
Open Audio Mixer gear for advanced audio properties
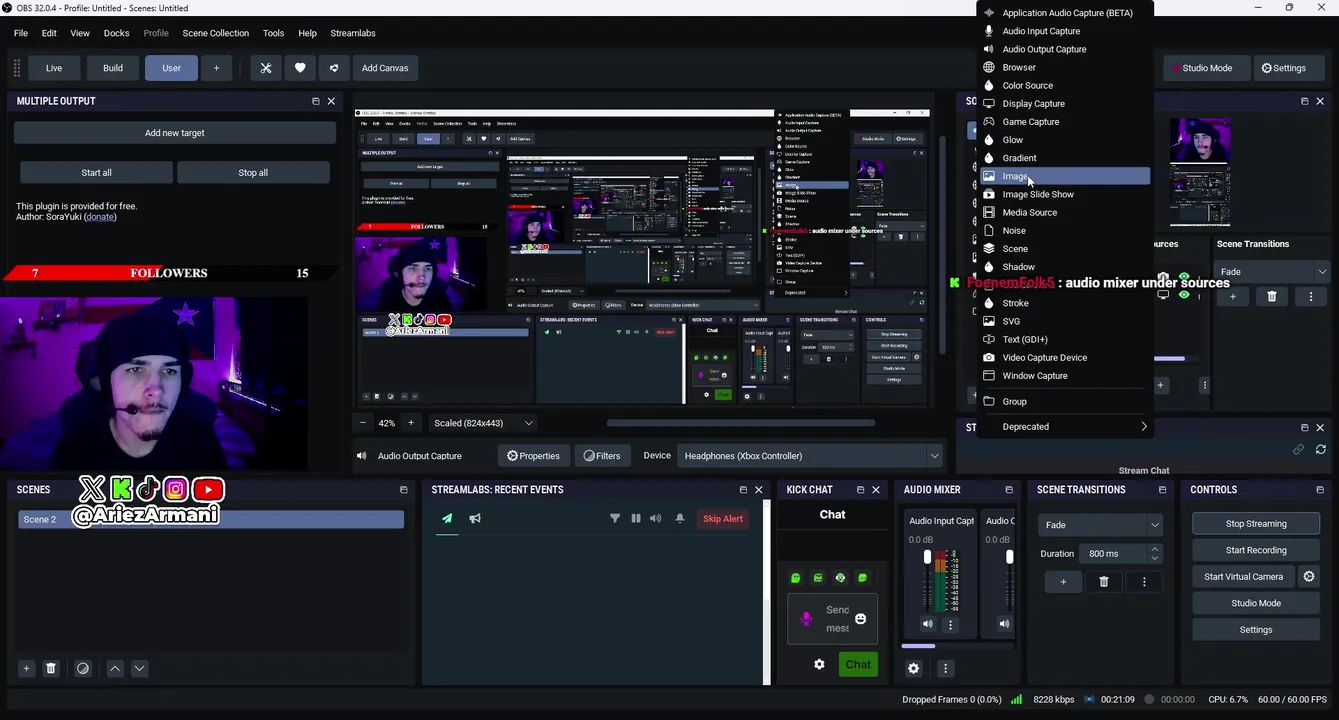coord(913,668)
